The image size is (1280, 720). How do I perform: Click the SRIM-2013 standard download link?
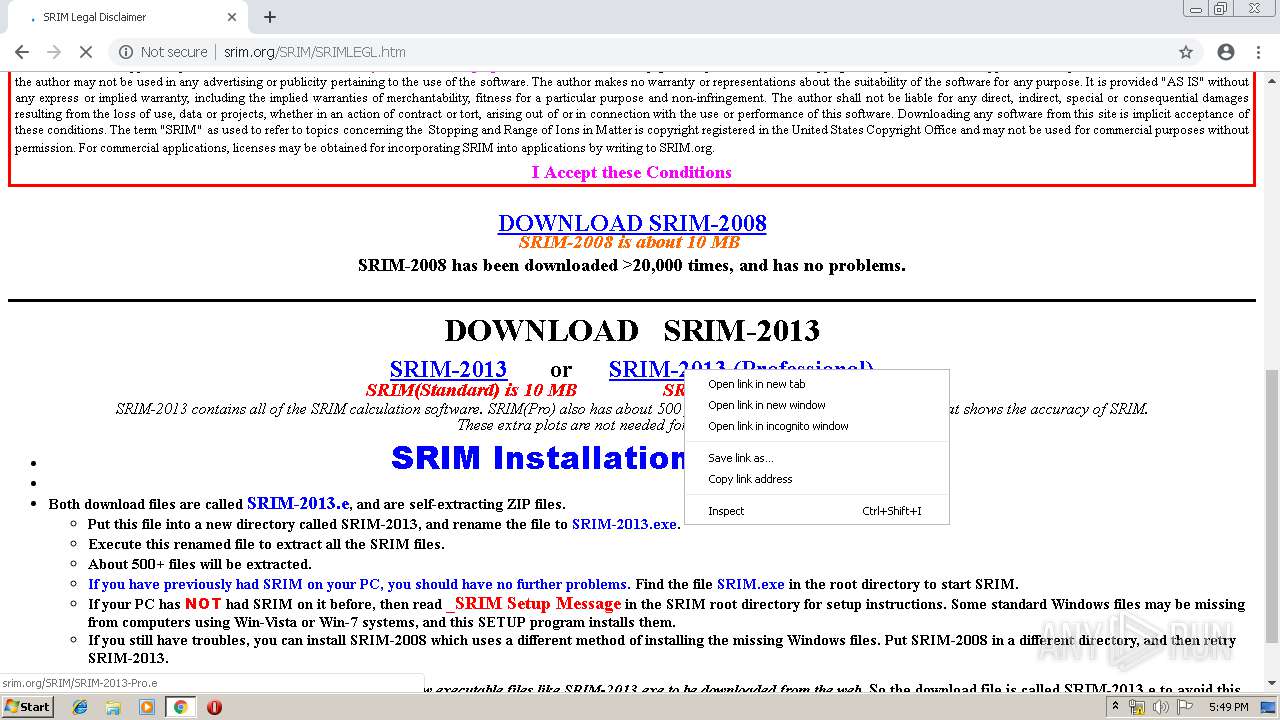[x=448, y=369]
